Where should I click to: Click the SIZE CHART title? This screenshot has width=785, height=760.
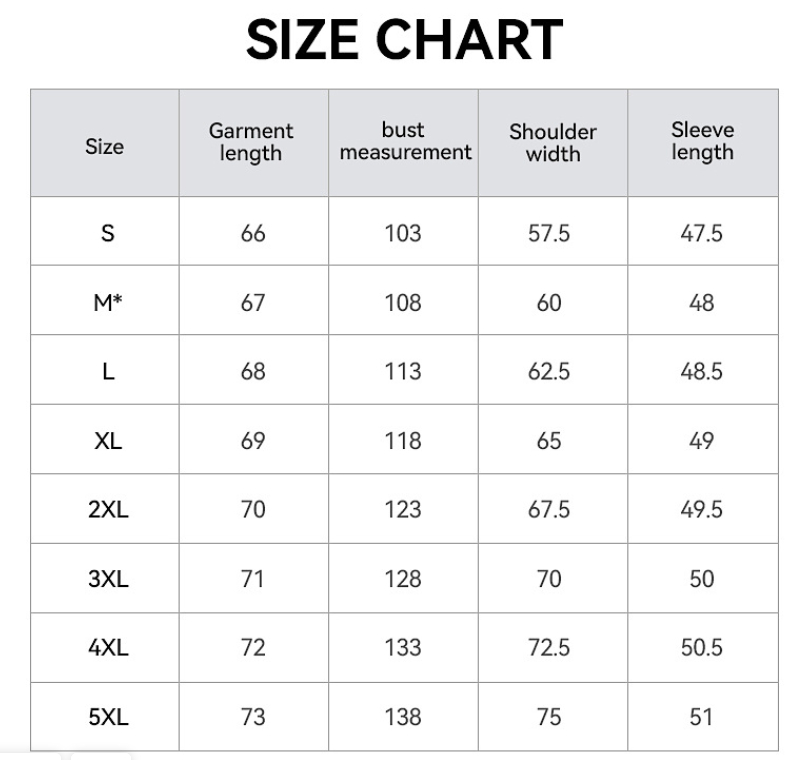pyautogui.click(x=404, y=41)
